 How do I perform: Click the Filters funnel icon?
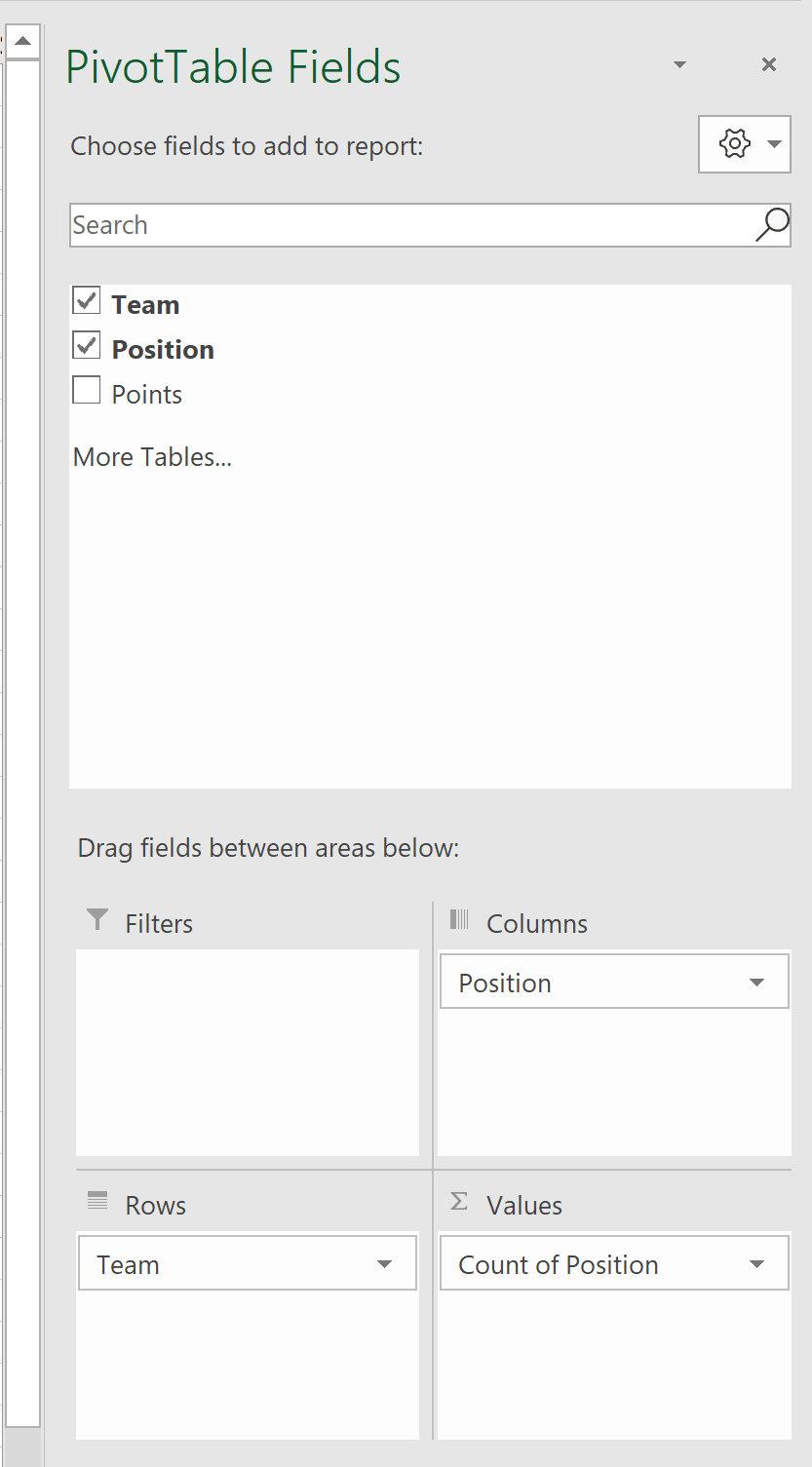97,919
